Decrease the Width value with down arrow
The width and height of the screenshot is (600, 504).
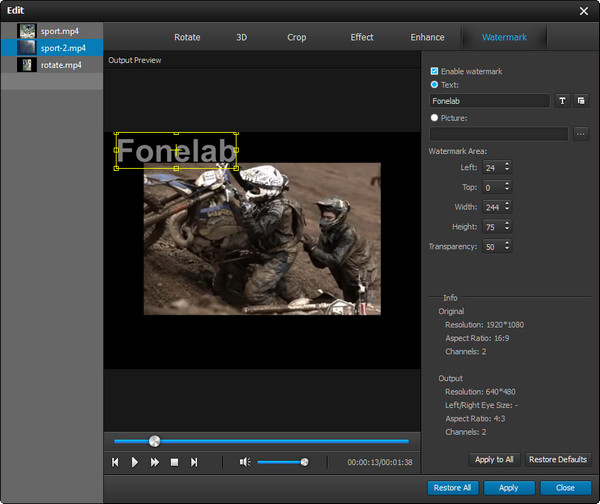pos(507,210)
